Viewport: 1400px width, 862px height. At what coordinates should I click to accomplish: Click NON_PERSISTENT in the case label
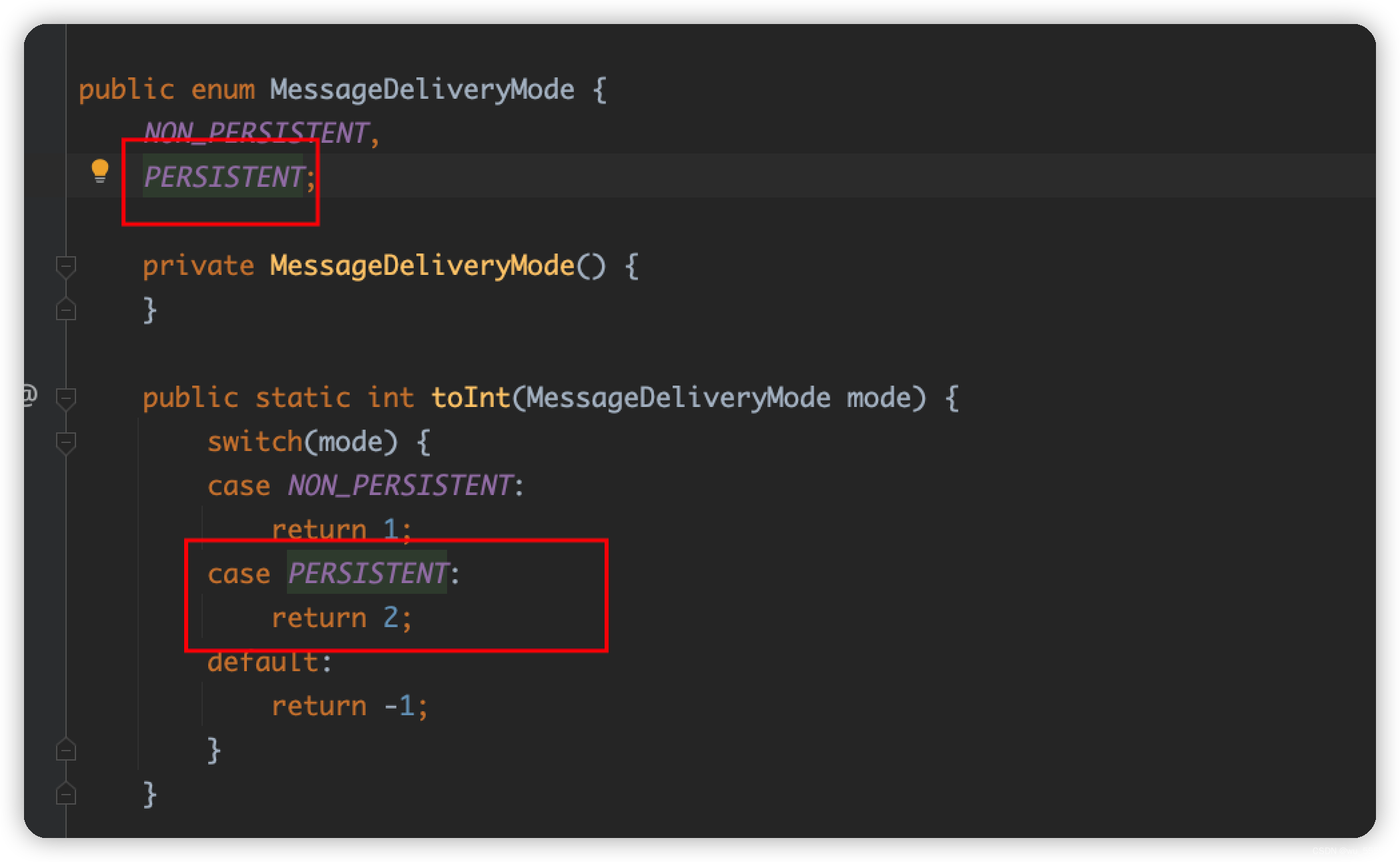pos(400,486)
